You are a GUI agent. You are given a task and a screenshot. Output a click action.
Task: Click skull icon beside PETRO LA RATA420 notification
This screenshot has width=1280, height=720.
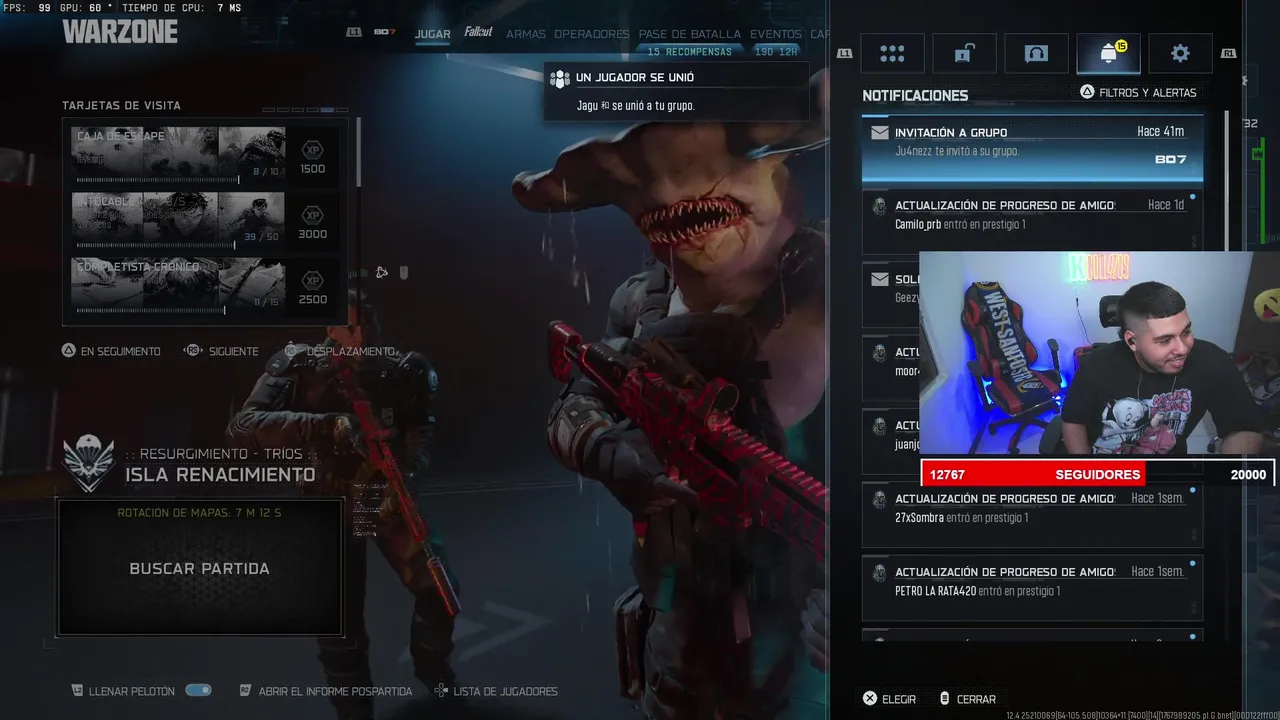pyautogui.click(x=879, y=574)
